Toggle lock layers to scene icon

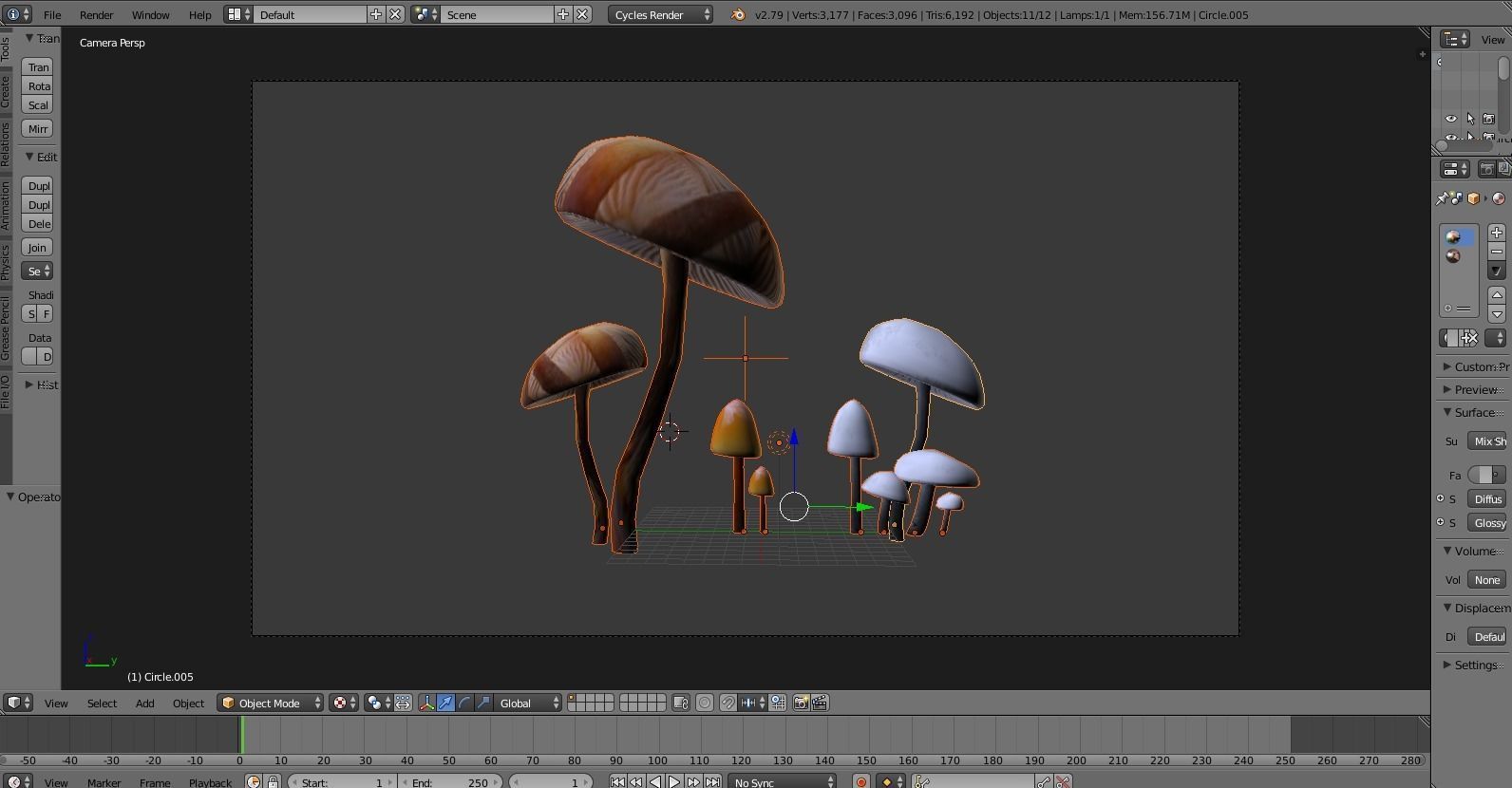tap(680, 703)
